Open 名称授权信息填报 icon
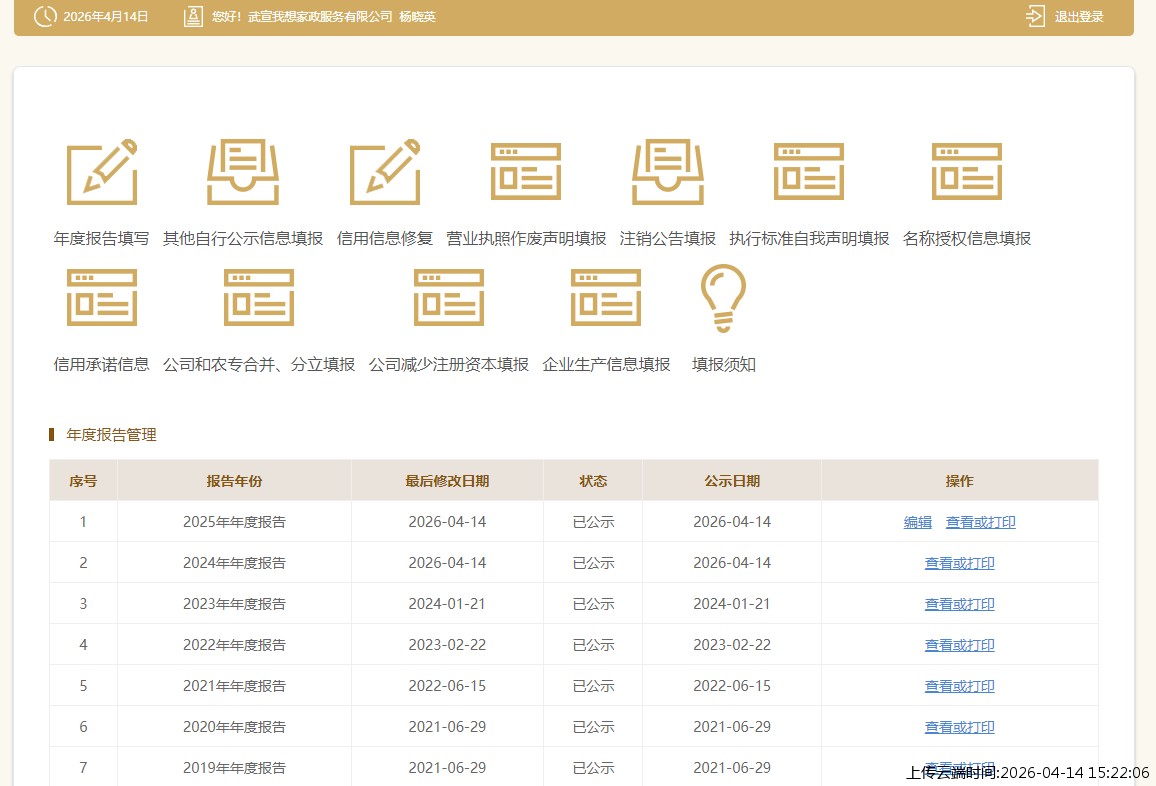1156x786 pixels. pyautogui.click(x=967, y=173)
